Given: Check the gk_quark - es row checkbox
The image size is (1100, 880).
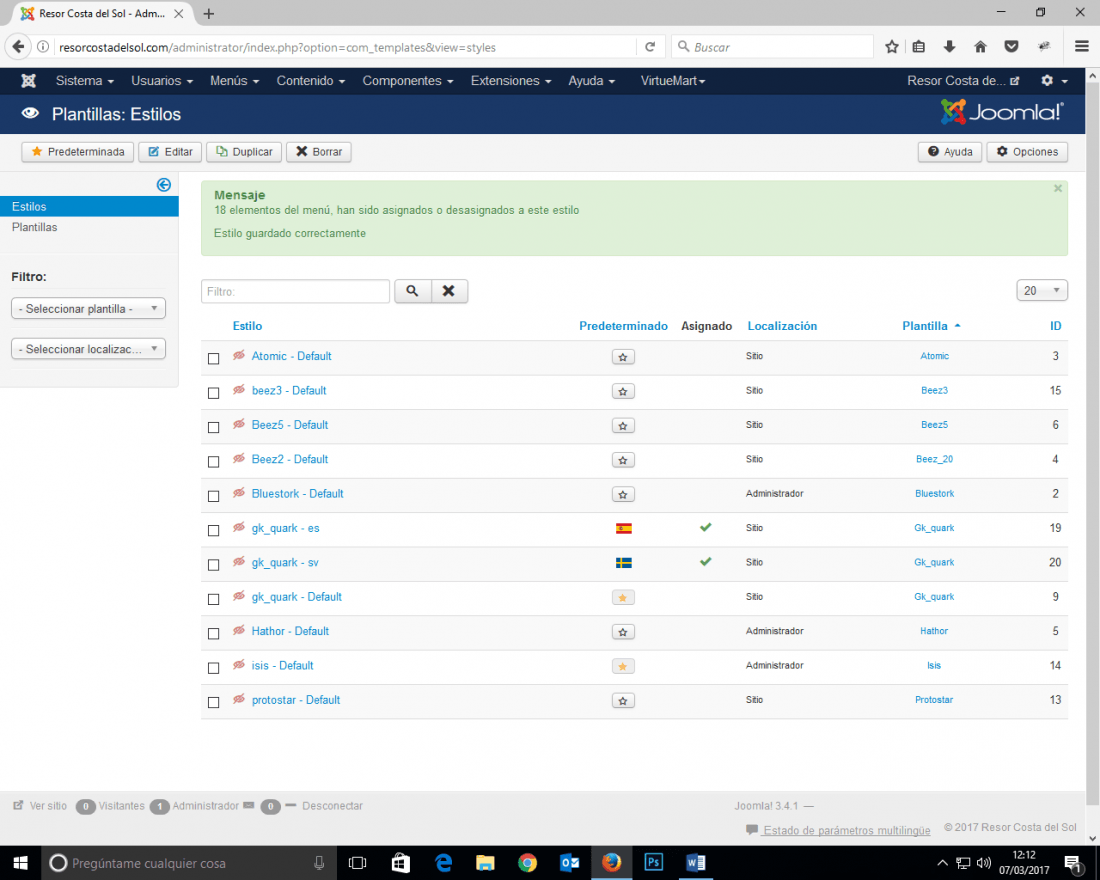Looking at the screenshot, I should point(214,531).
